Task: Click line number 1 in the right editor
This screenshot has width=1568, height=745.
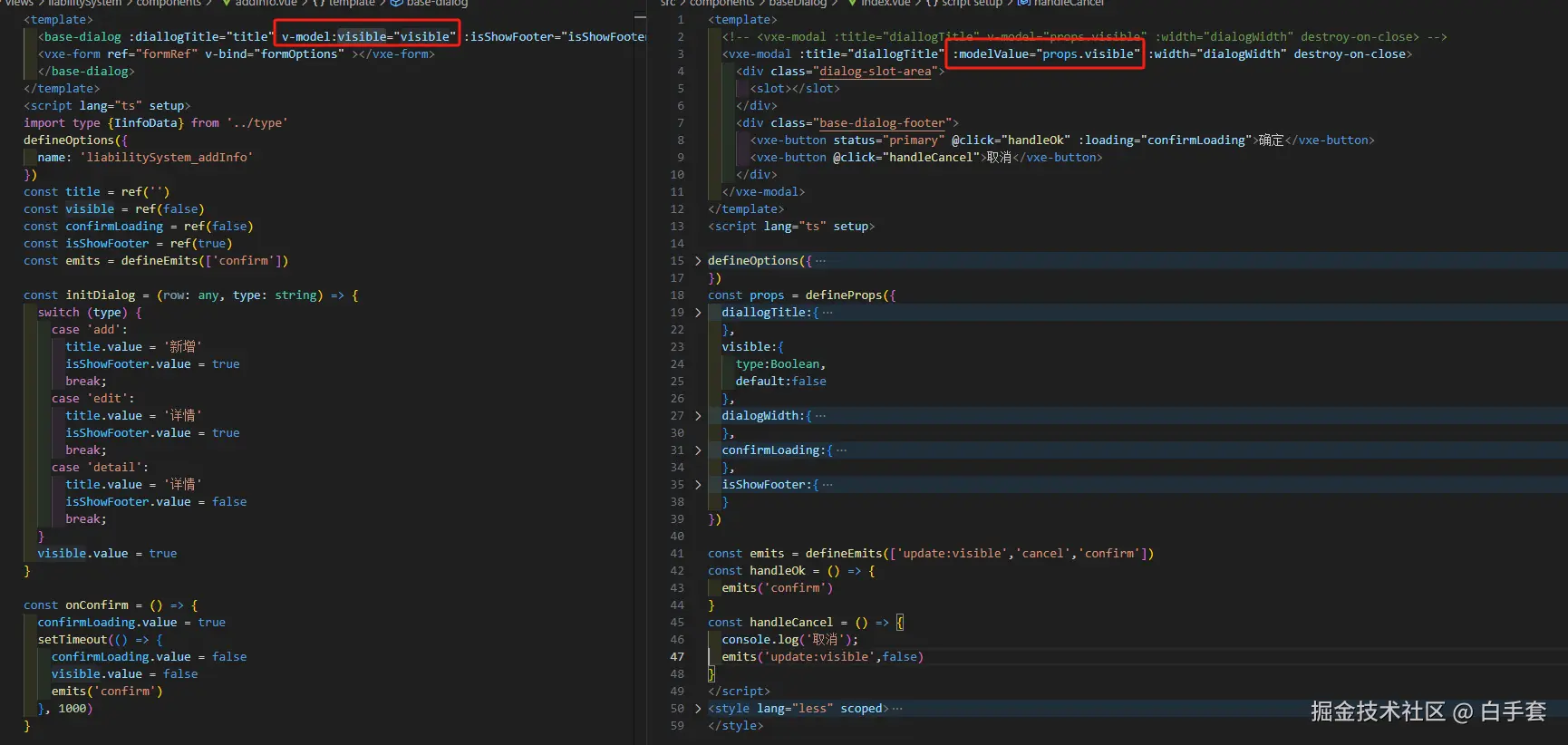Action: 681,20
